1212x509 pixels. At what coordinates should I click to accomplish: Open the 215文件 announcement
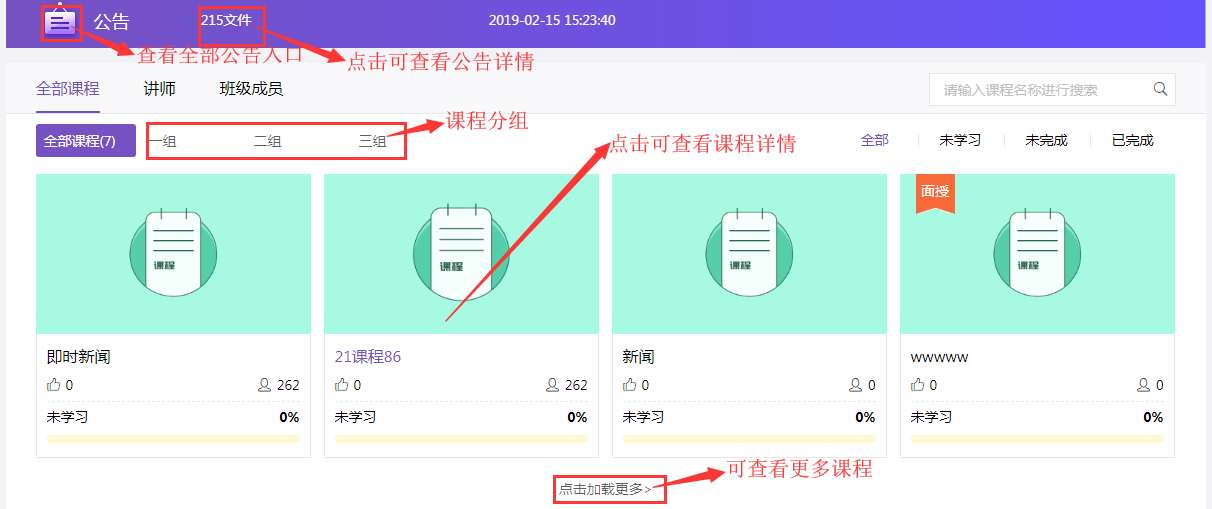pos(226,20)
